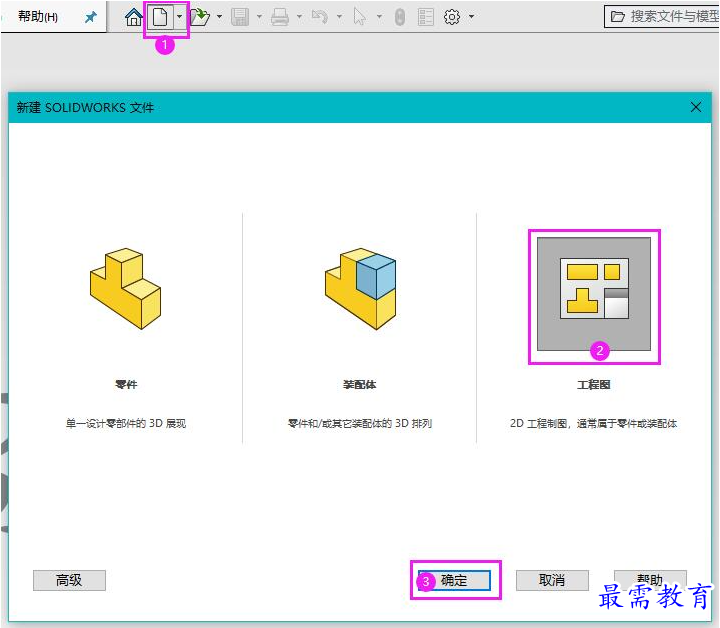This screenshot has height=628, width=720.
Task: Click the New document icon
Action: 160,17
